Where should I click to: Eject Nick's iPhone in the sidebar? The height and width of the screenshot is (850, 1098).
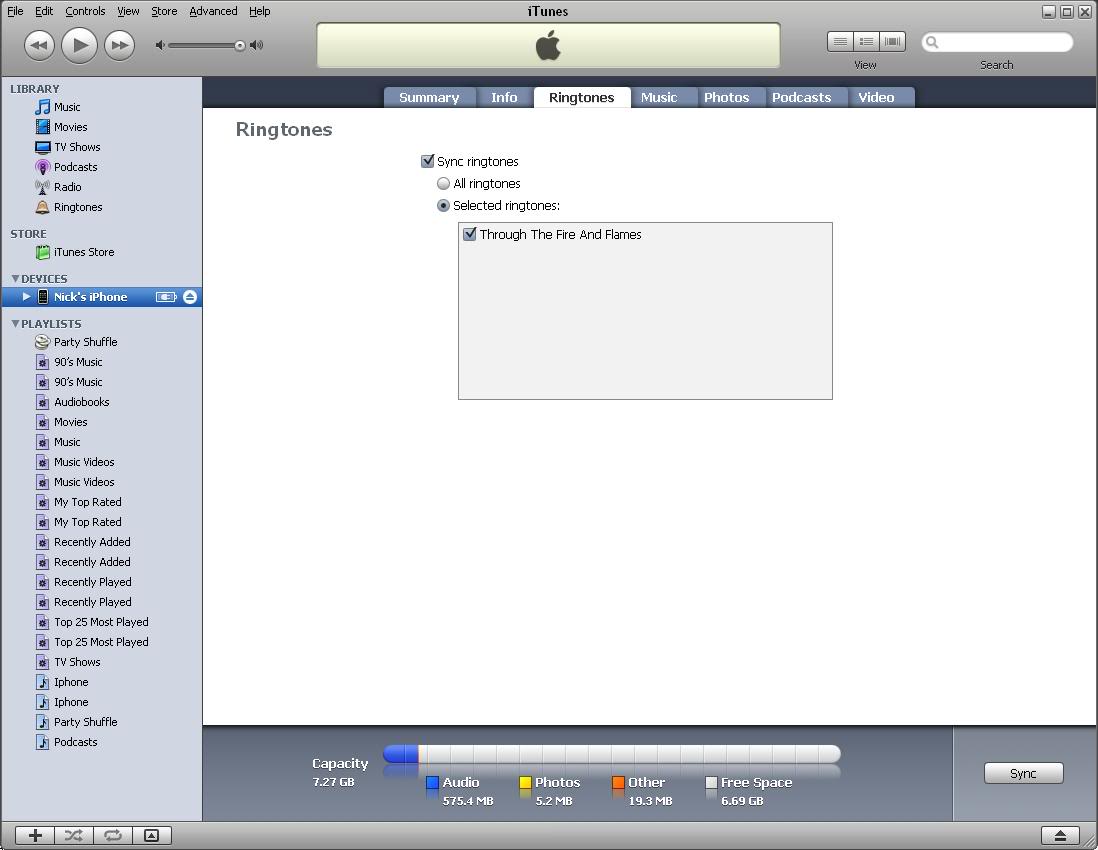click(x=190, y=297)
